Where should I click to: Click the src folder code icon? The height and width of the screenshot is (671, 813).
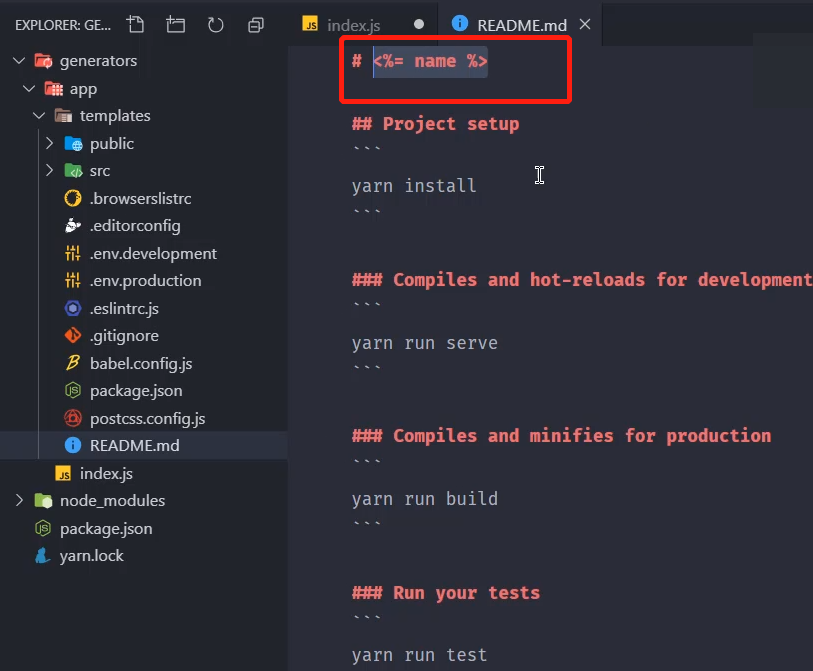[73, 170]
